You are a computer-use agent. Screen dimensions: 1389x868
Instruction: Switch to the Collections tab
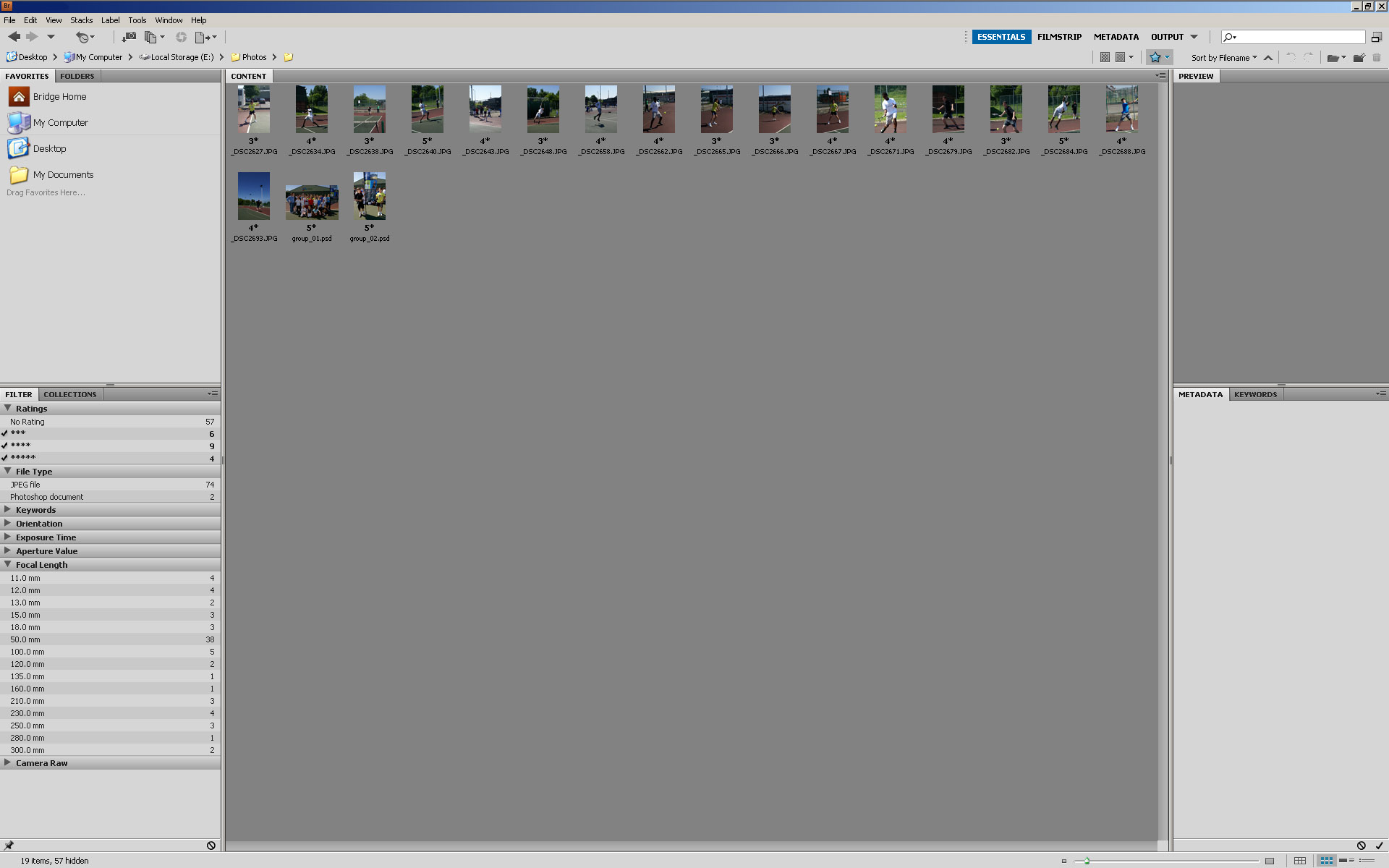point(69,394)
